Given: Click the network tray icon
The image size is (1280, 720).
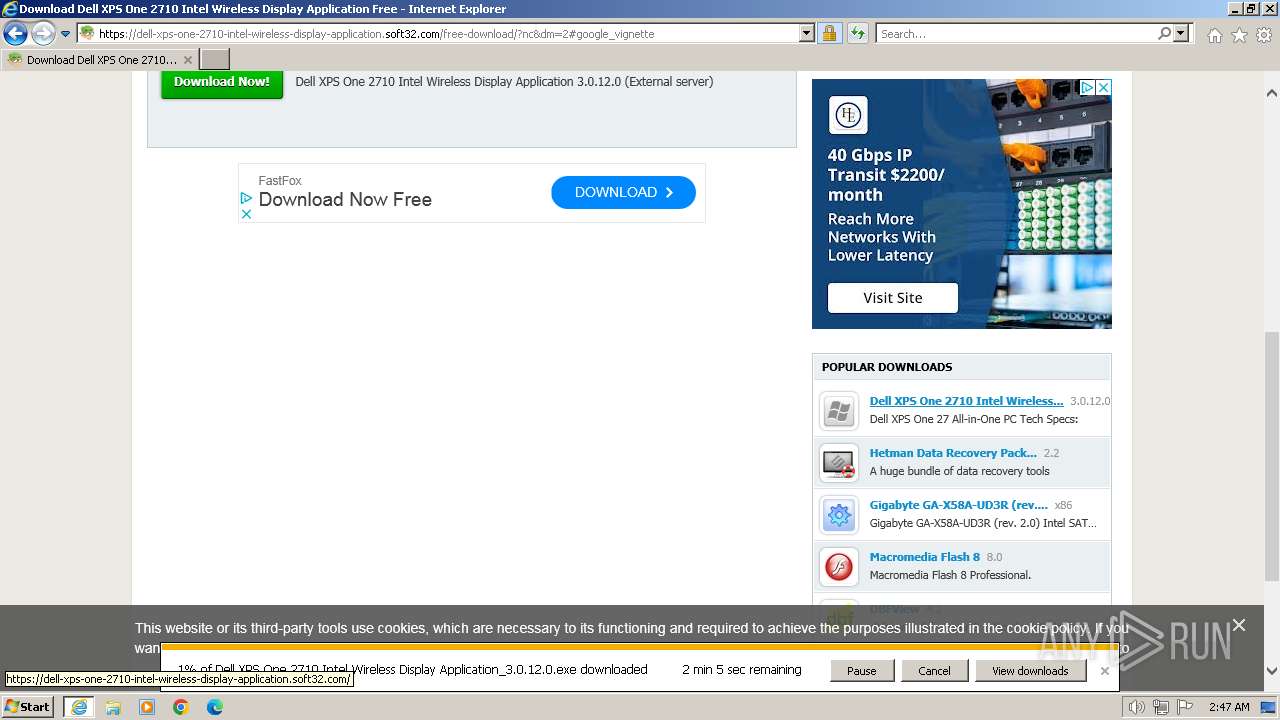Looking at the screenshot, I should tap(1163, 707).
